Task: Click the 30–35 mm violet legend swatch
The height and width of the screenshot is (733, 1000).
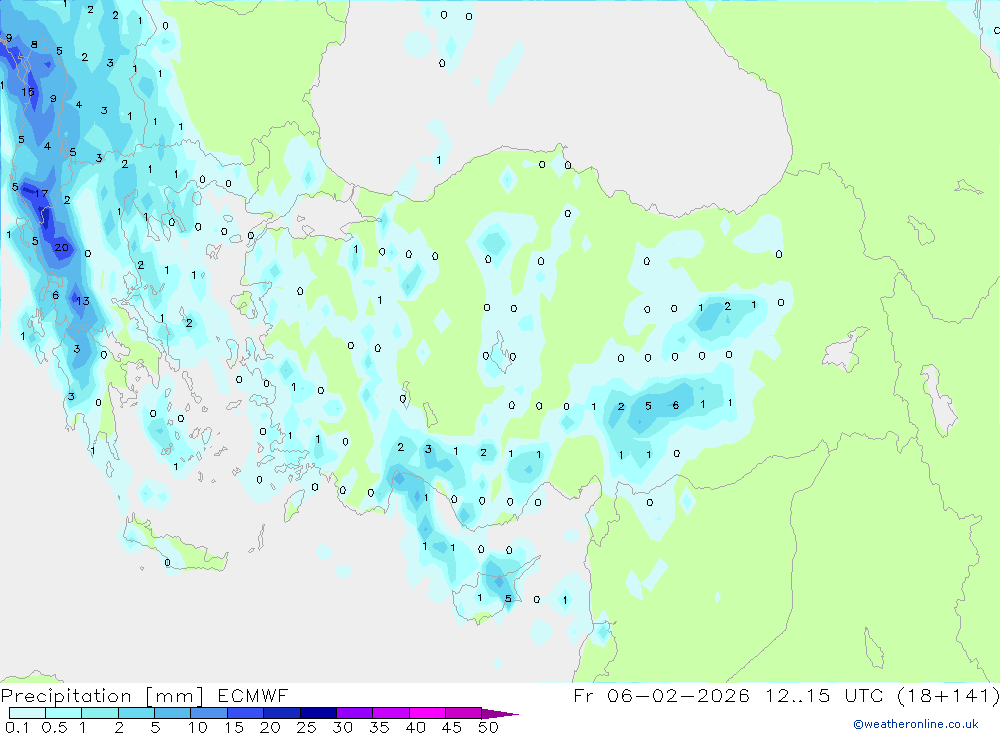Action: tap(354, 713)
